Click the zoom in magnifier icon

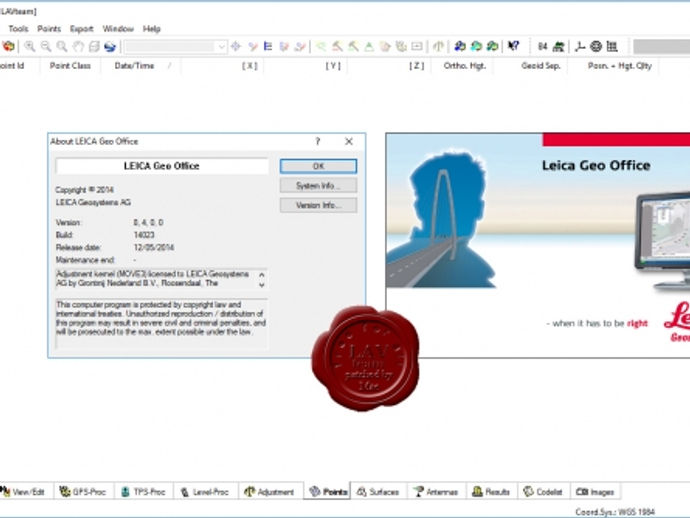(29, 46)
